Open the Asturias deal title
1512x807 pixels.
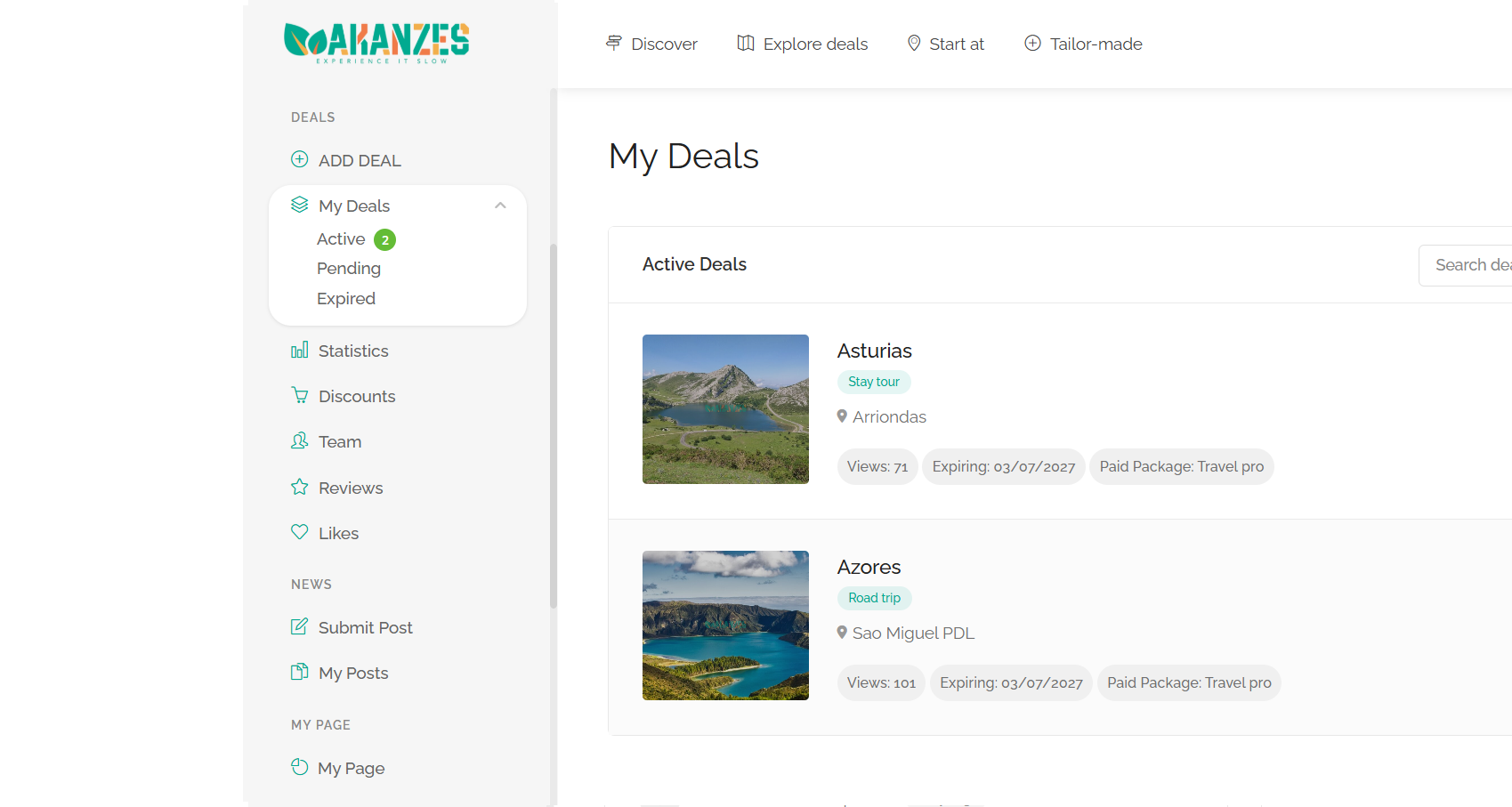click(x=875, y=351)
